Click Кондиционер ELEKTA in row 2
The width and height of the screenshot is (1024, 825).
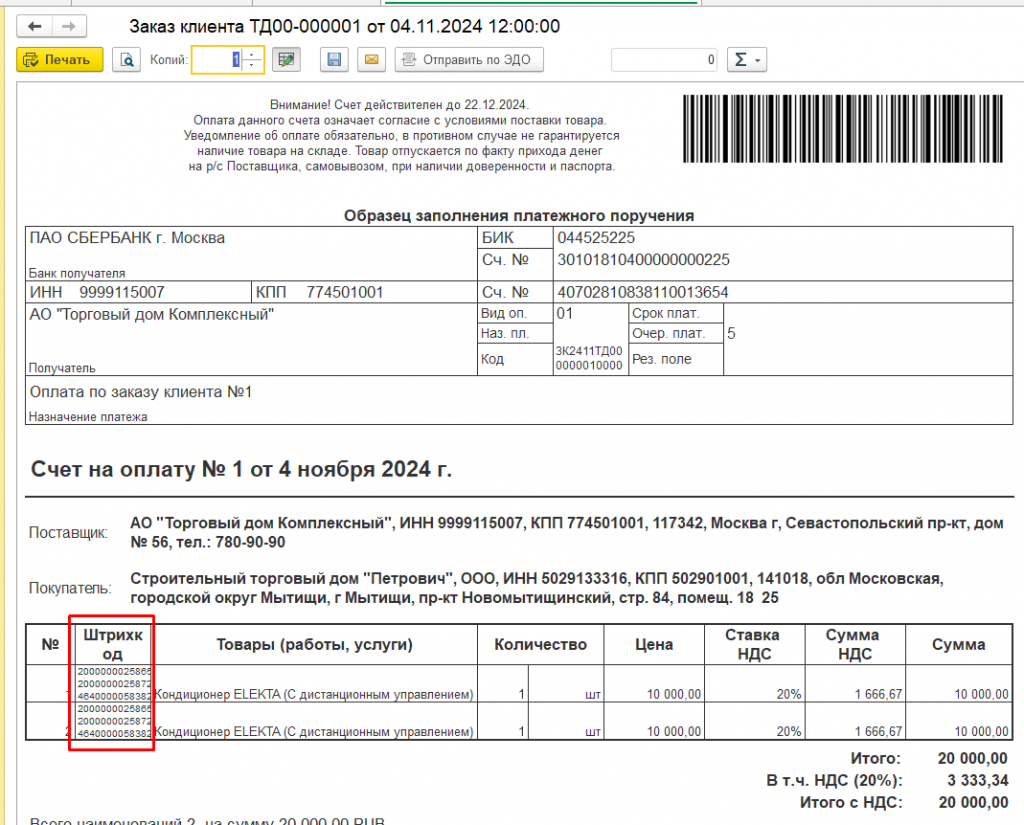point(314,732)
